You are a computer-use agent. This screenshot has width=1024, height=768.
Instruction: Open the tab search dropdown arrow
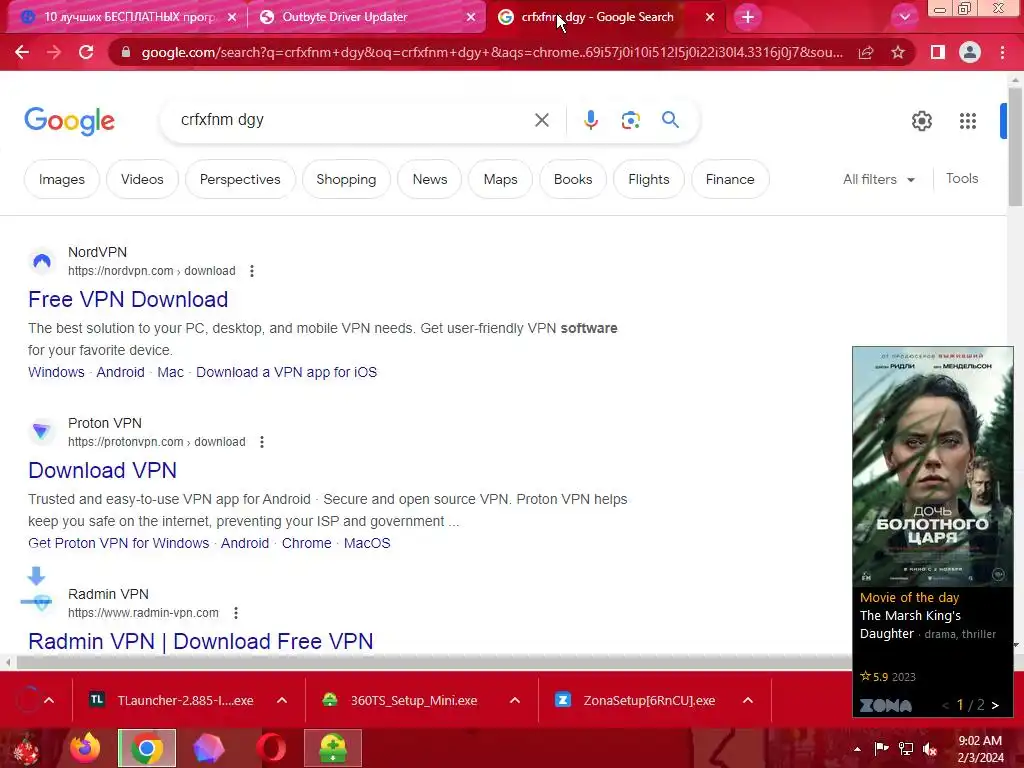pos(904,17)
